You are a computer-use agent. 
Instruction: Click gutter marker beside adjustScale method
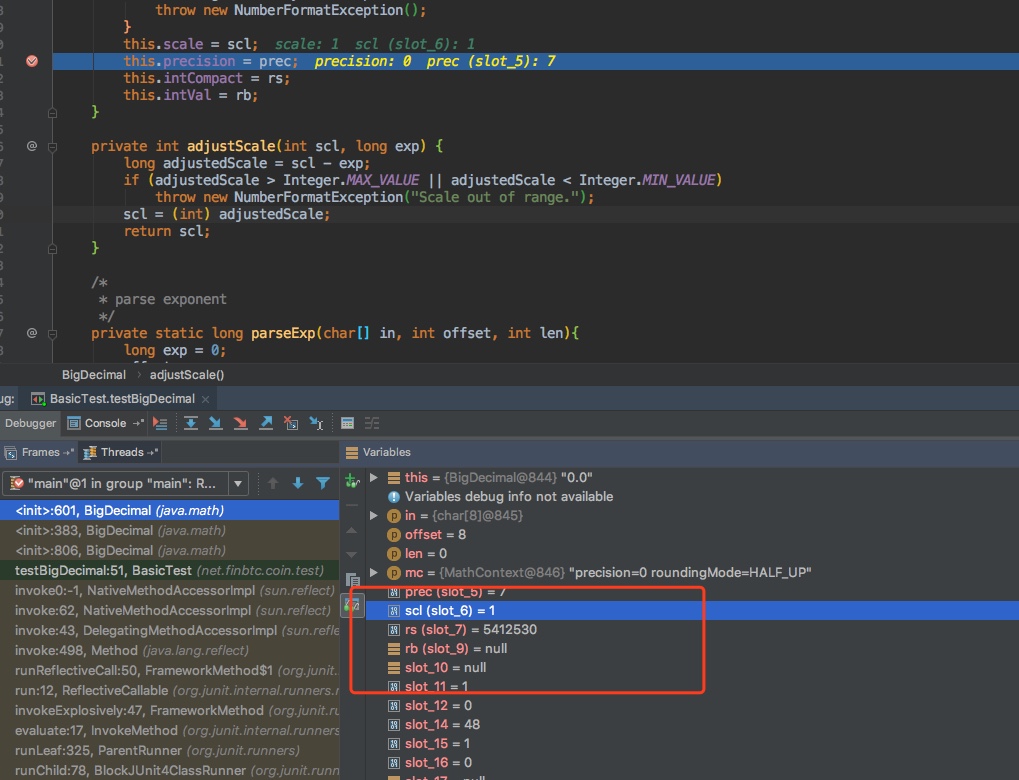click(x=32, y=146)
